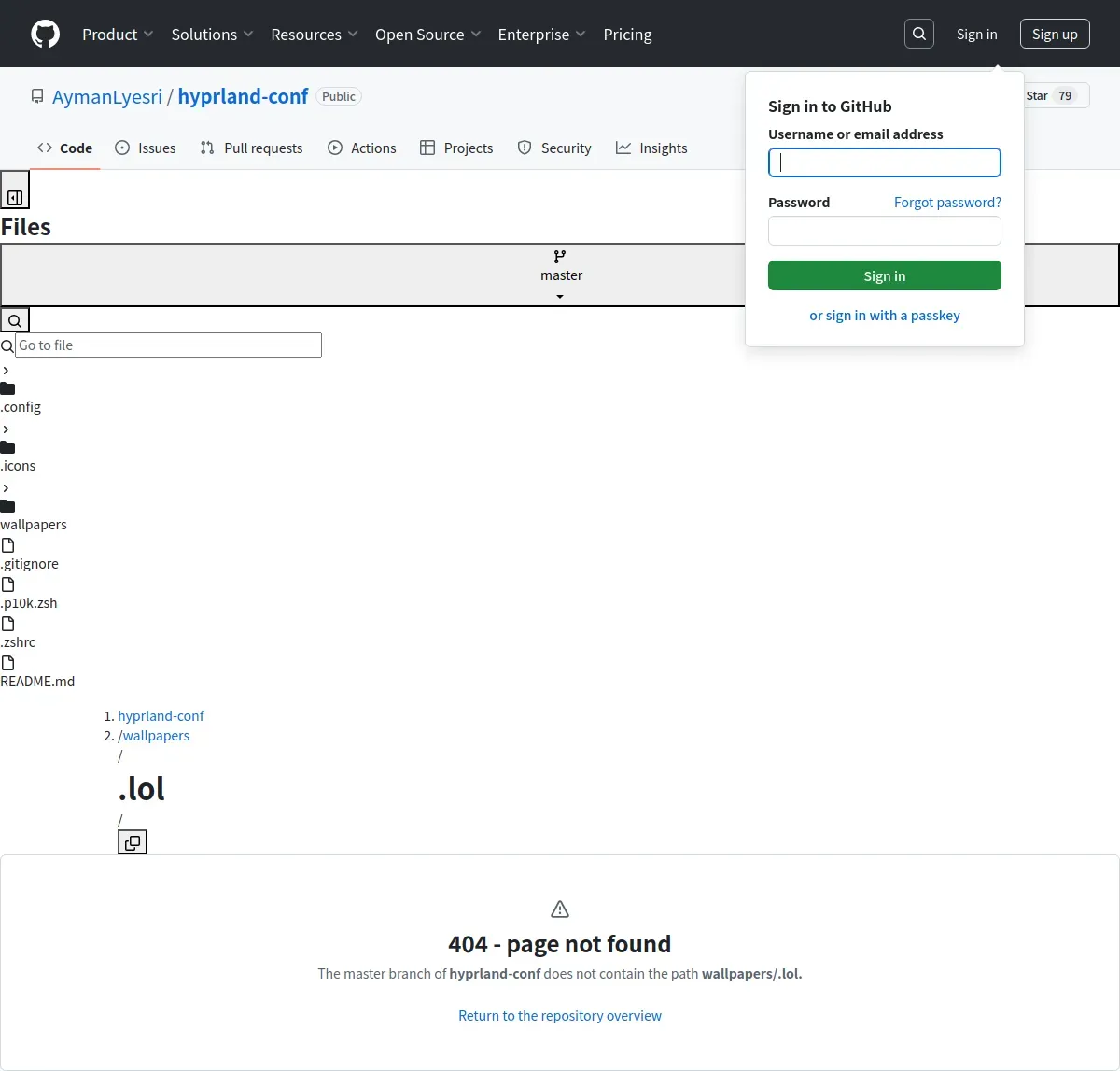1120x1071 pixels.
Task: Open the .zshrc file entry
Action: (18, 642)
